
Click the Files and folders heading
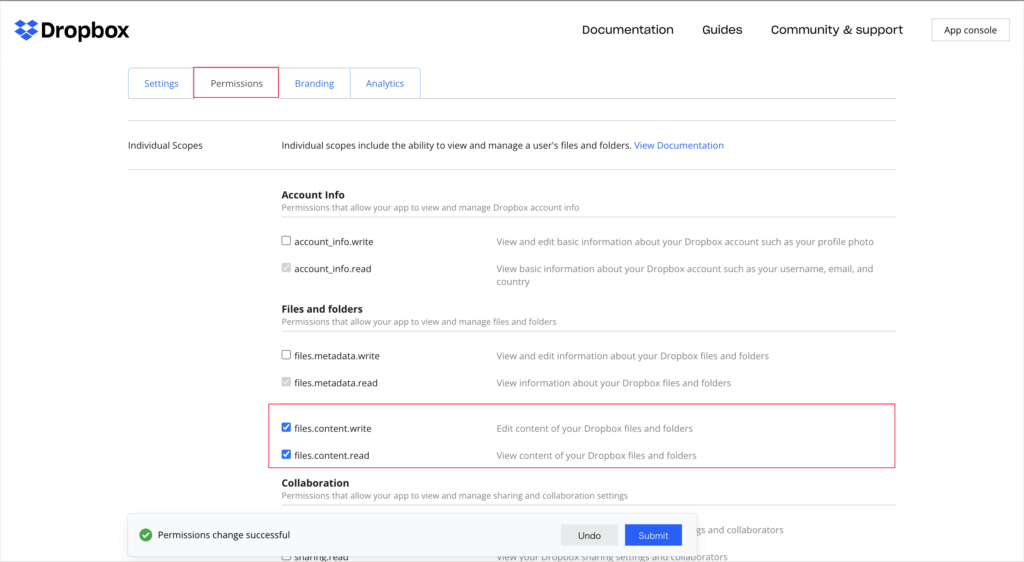click(322, 309)
